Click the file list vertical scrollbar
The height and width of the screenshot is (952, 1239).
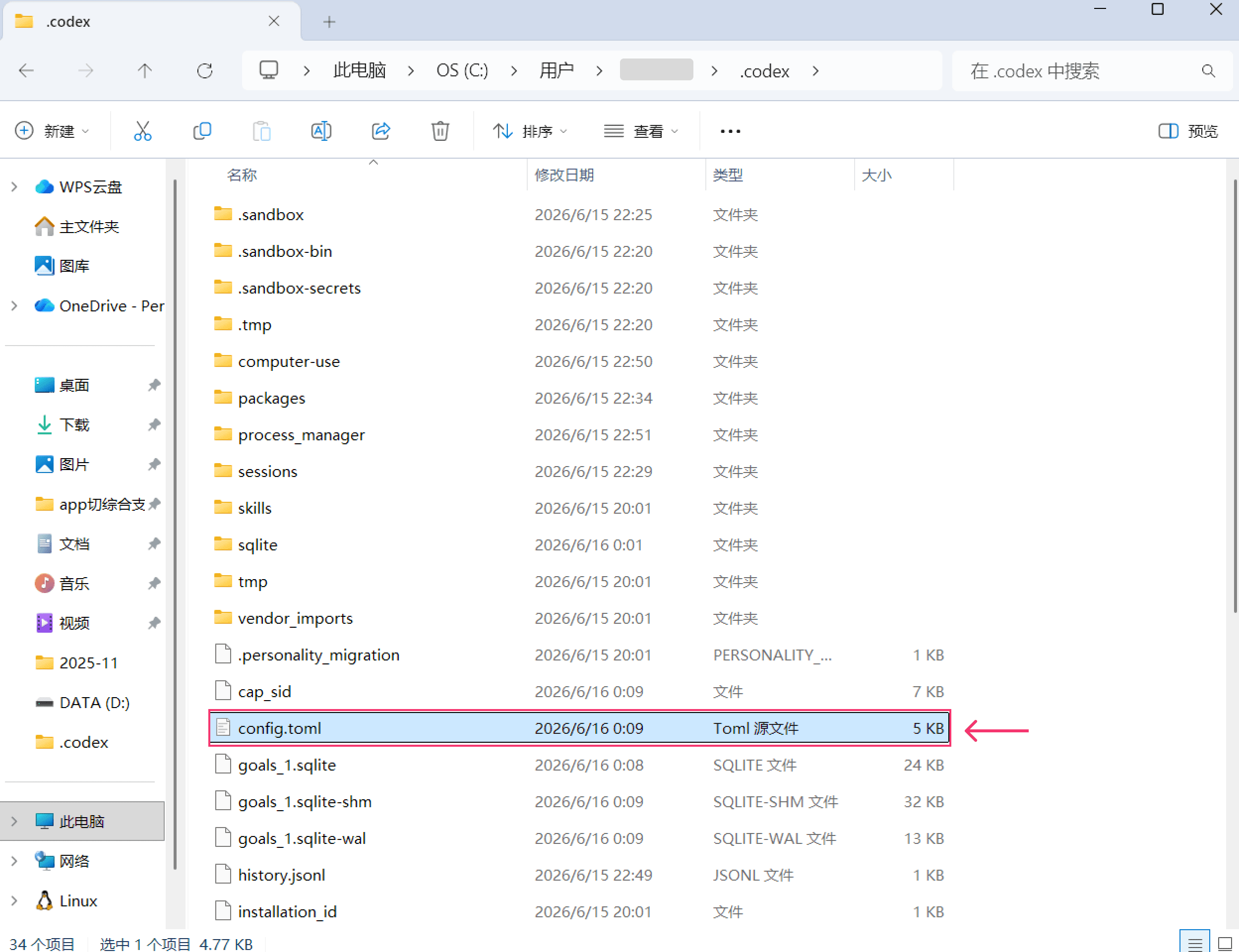(x=1235, y=396)
